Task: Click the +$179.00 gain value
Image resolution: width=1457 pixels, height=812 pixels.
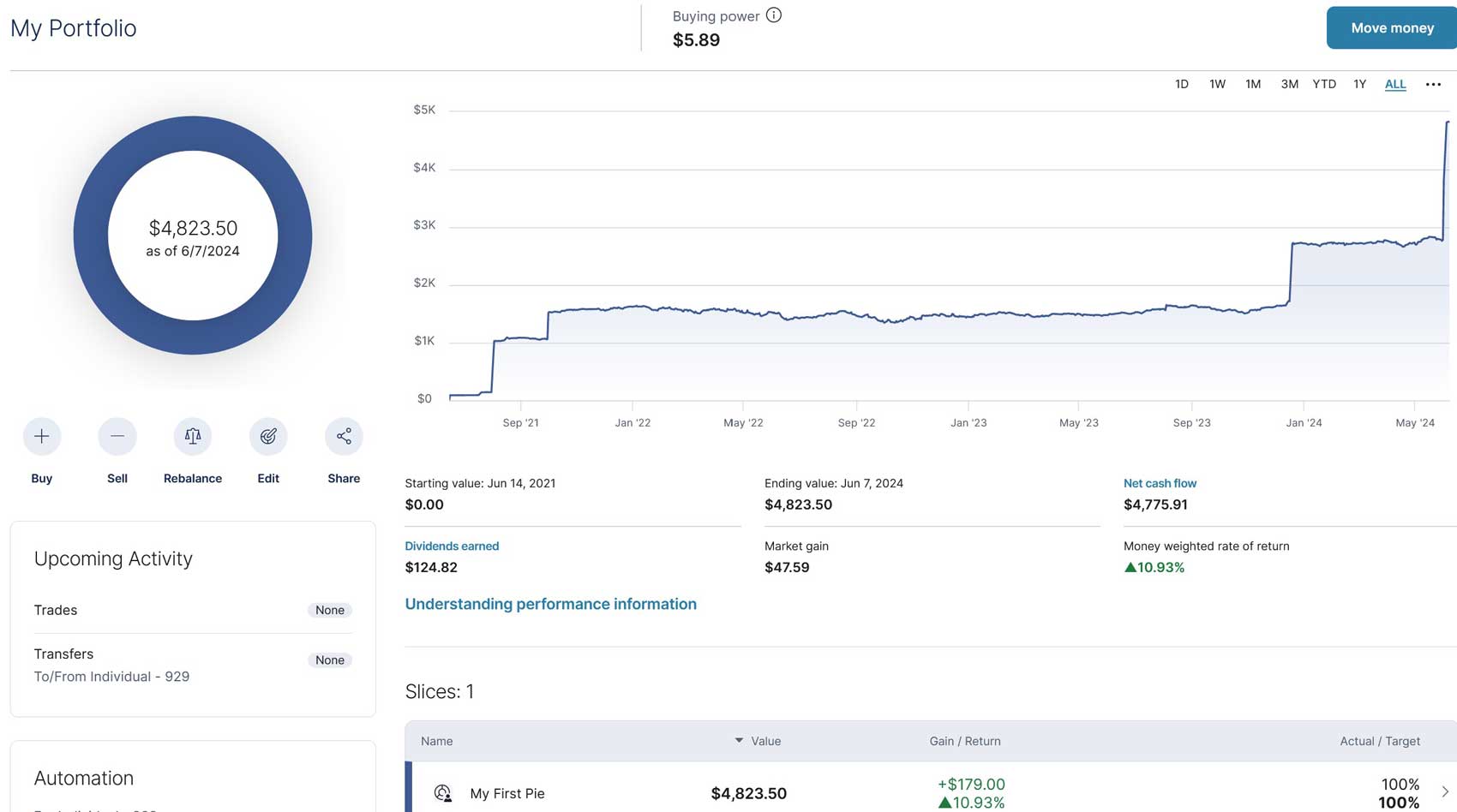Action: pos(971,784)
